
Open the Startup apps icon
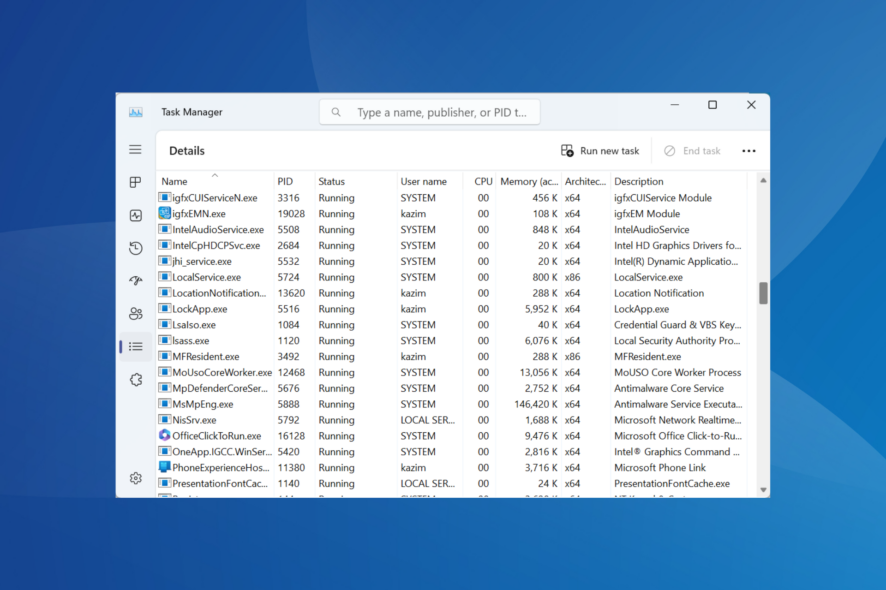tap(135, 280)
